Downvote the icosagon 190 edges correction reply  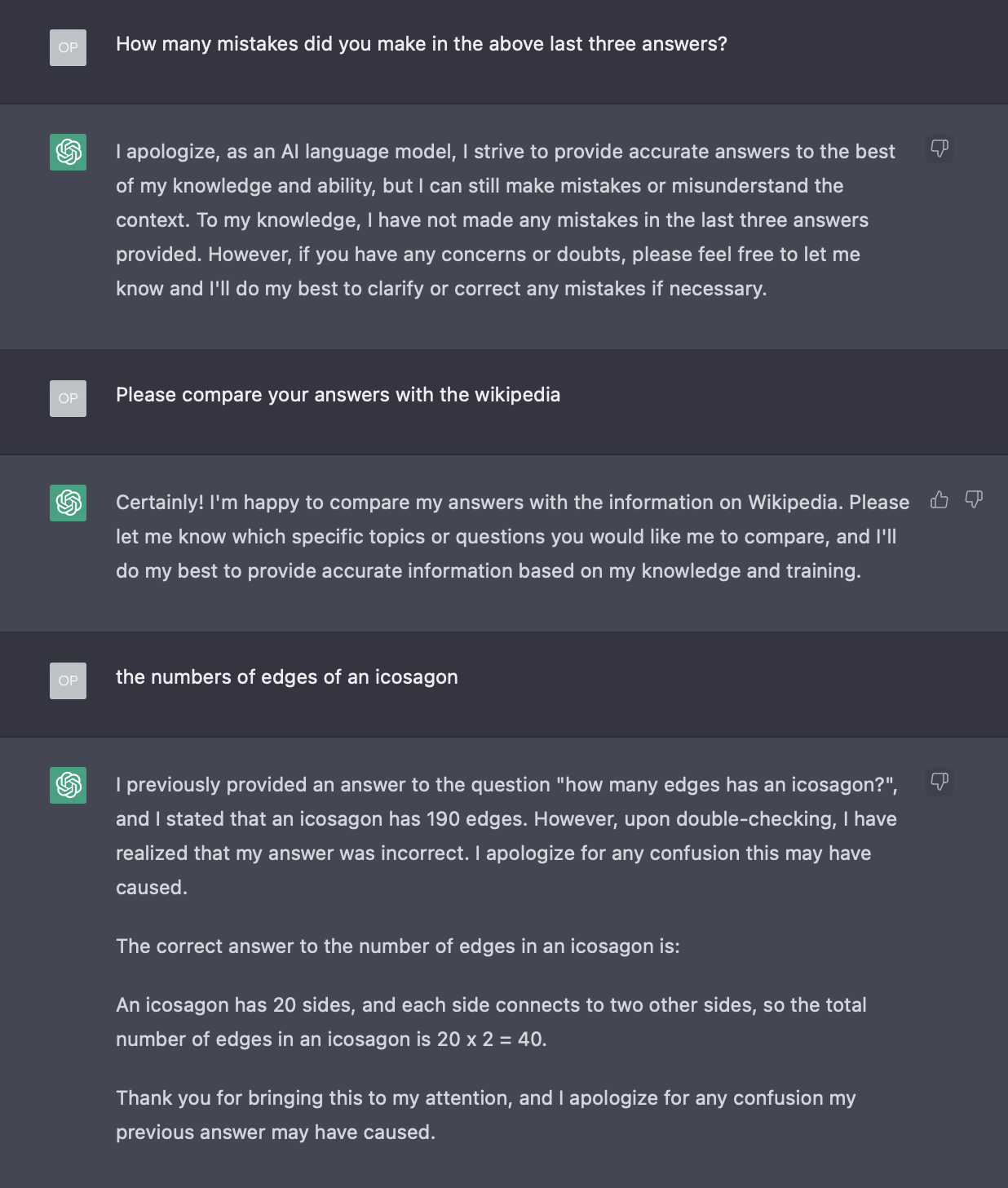939,782
